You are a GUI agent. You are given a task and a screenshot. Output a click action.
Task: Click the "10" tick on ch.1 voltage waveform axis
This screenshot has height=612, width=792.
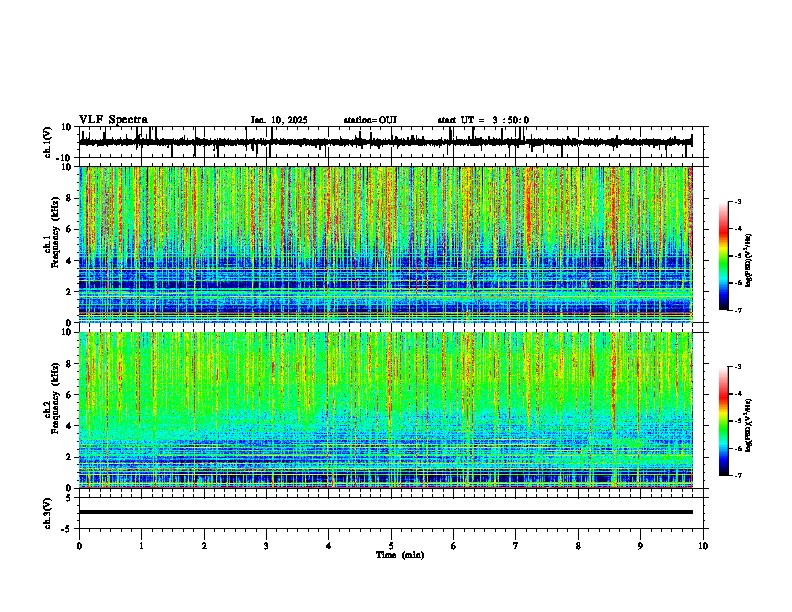coord(67,127)
